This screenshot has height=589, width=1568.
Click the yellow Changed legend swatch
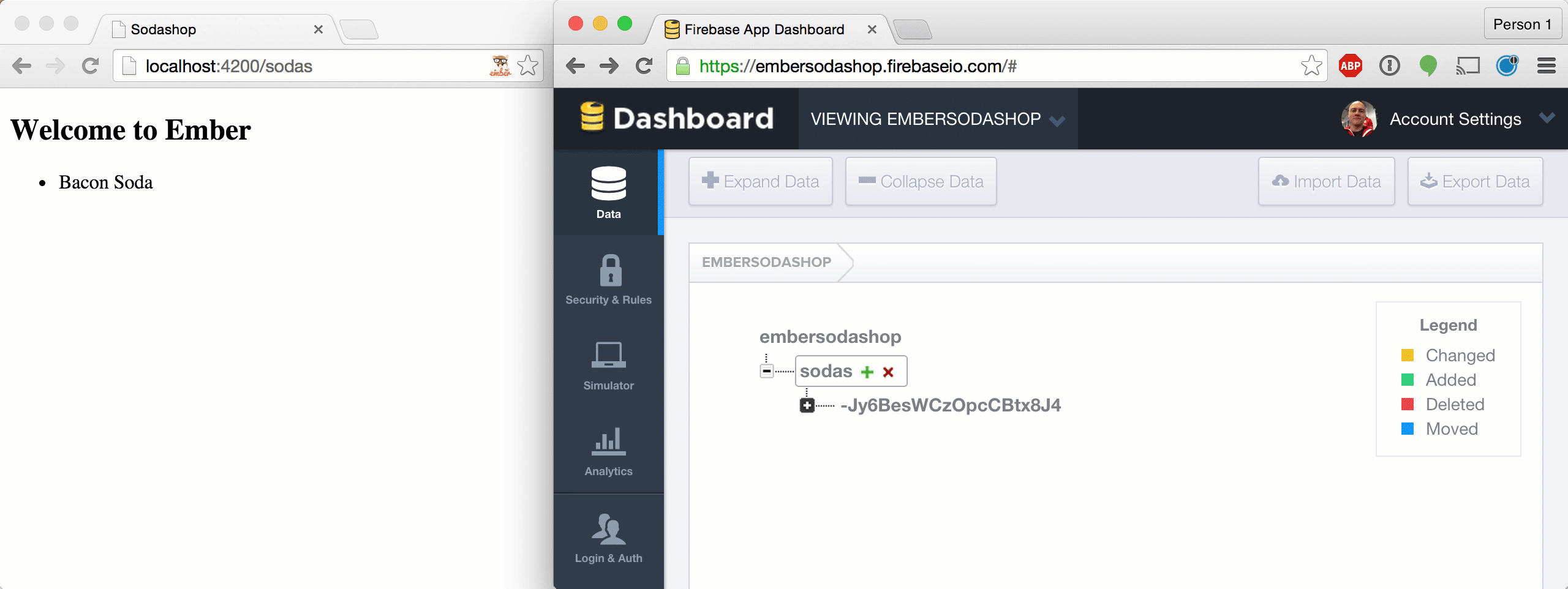point(1408,355)
